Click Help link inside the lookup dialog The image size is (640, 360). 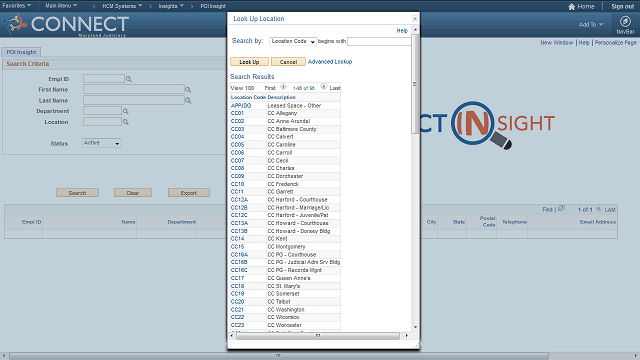click(x=402, y=31)
